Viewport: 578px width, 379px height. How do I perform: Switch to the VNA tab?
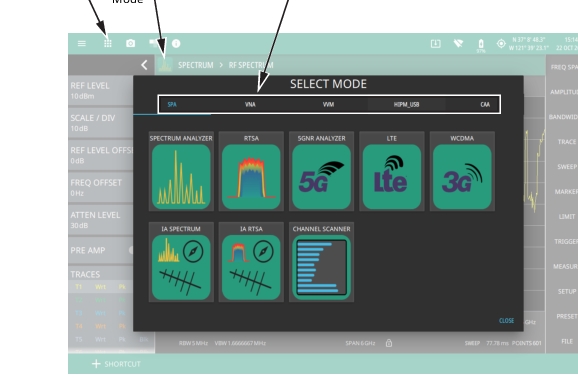[250, 104]
